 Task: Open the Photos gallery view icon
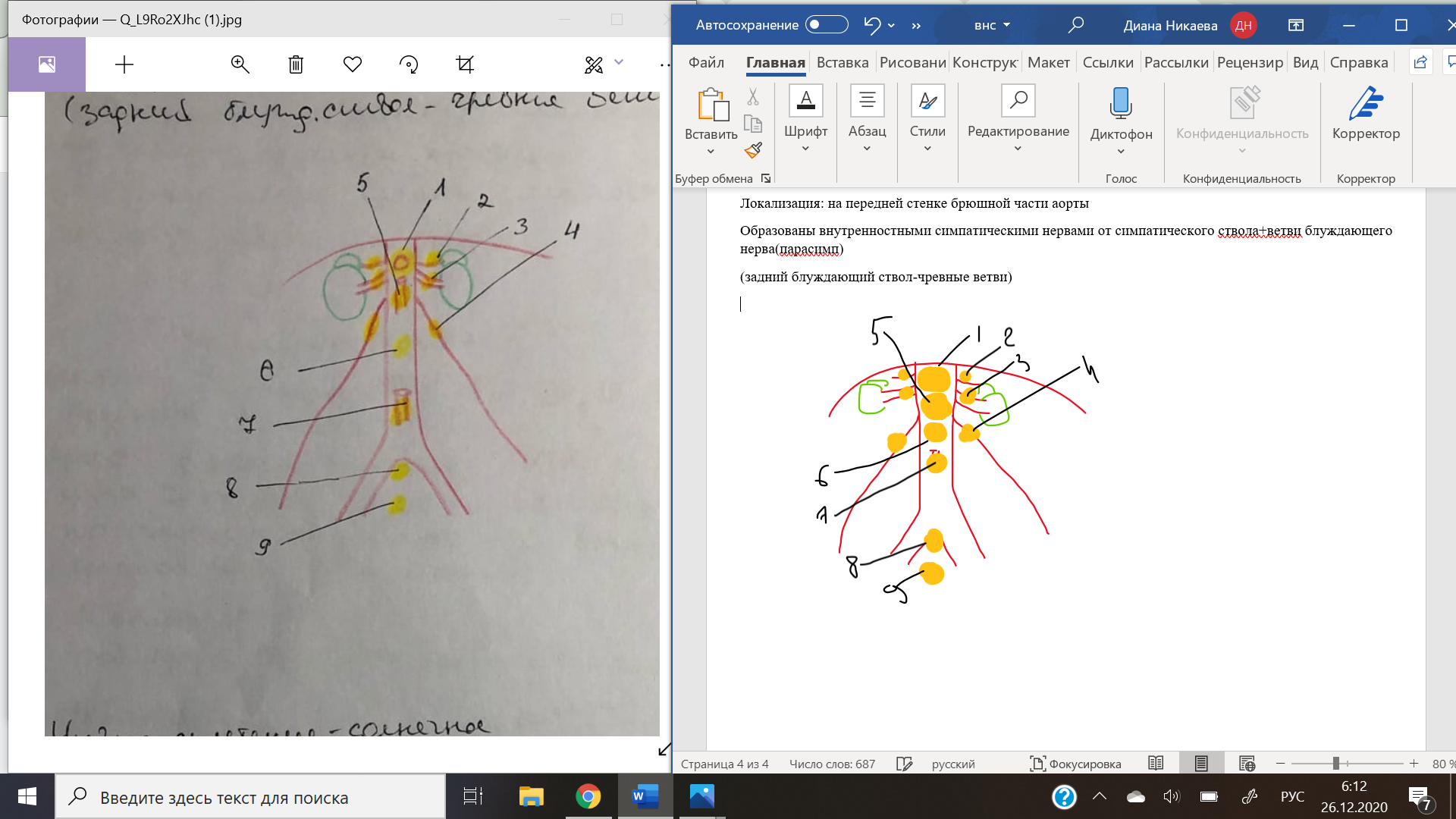tap(47, 64)
